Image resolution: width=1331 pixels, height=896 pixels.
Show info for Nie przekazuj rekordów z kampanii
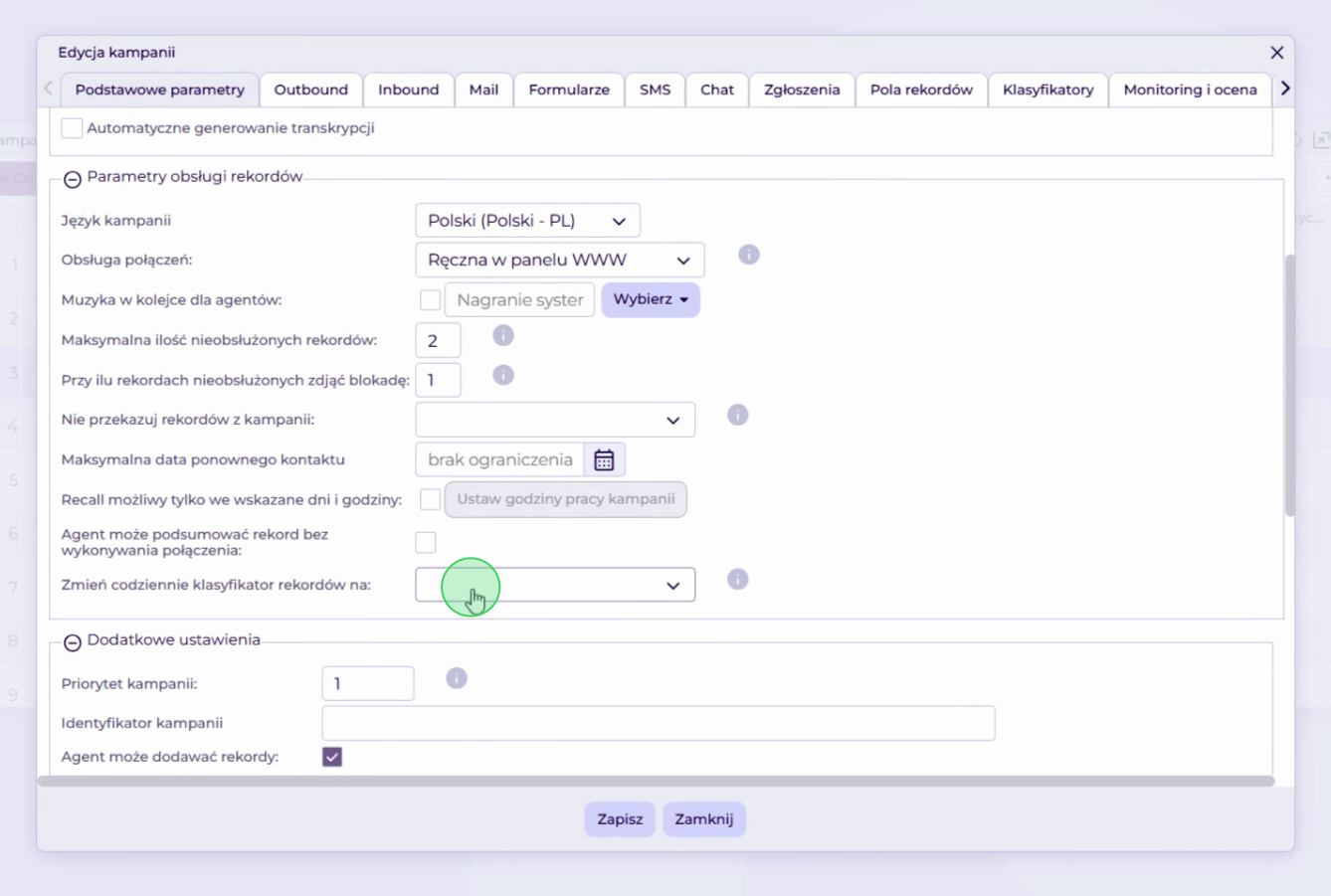(x=737, y=416)
